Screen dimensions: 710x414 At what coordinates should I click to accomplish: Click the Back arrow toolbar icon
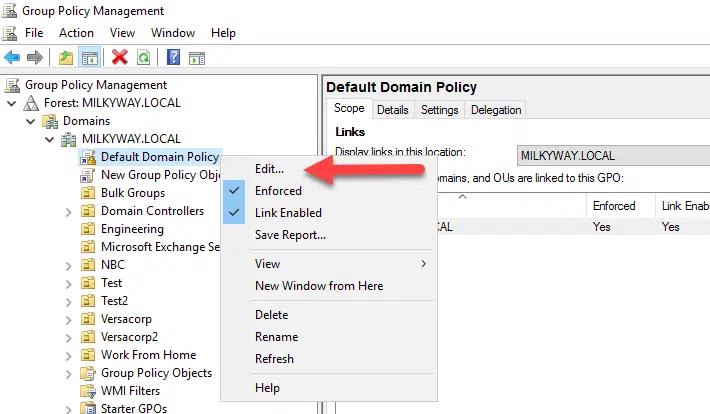point(12,58)
